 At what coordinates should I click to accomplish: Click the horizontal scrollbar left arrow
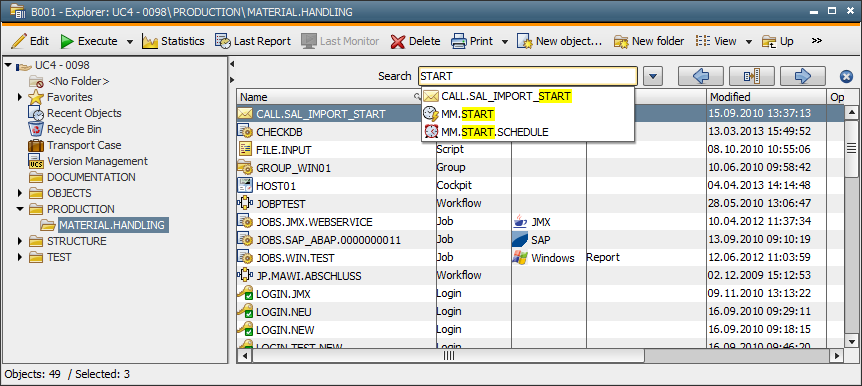pos(245,356)
